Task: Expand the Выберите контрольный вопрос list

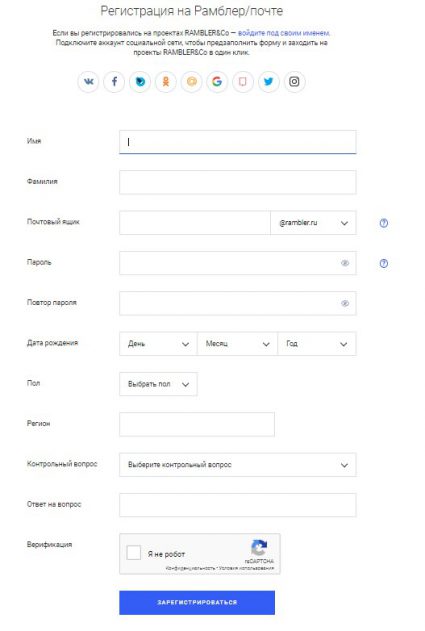Action: click(x=237, y=465)
